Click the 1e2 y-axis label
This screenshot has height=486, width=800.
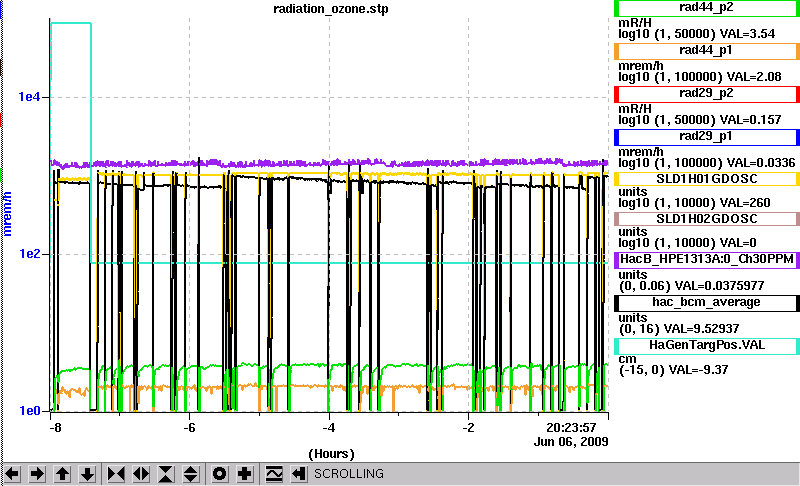coord(30,253)
